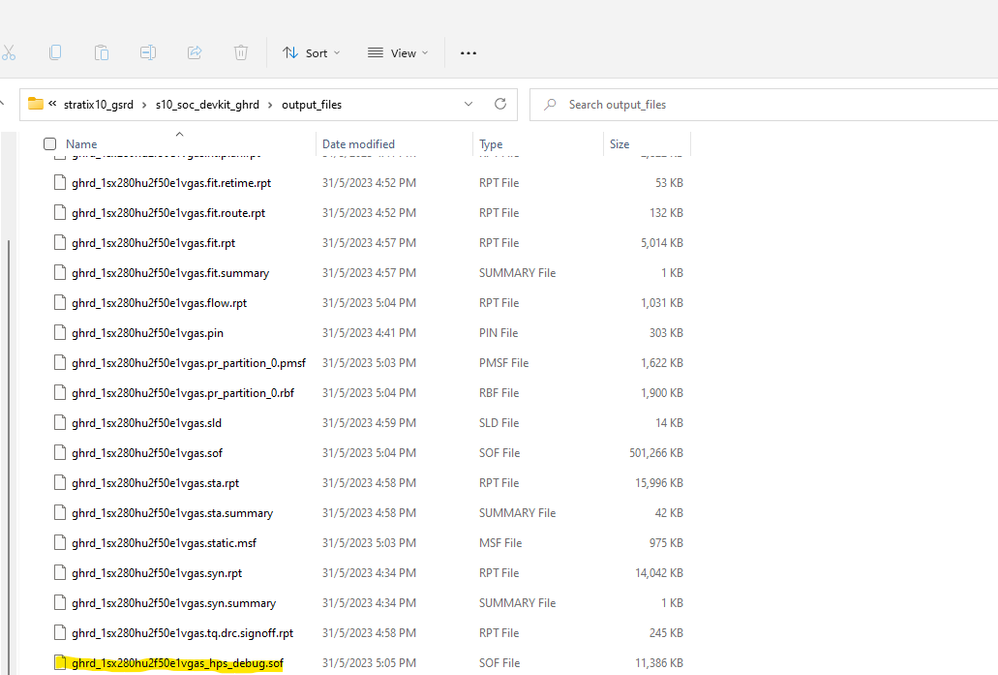Screen dimensions: 998x675
Task: Expand the address bar history dropdown
Action: tap(468, 104)
